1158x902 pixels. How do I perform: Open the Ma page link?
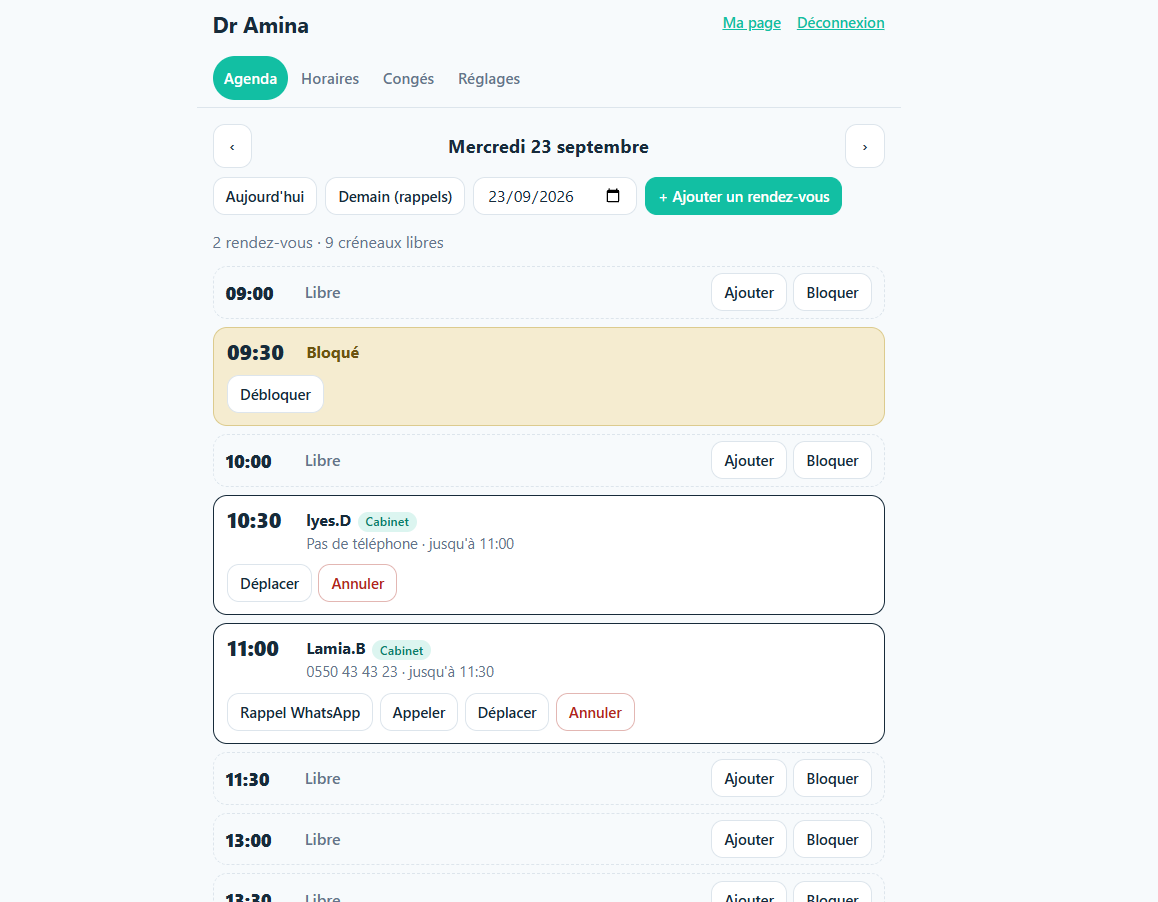tap(752, 23)
